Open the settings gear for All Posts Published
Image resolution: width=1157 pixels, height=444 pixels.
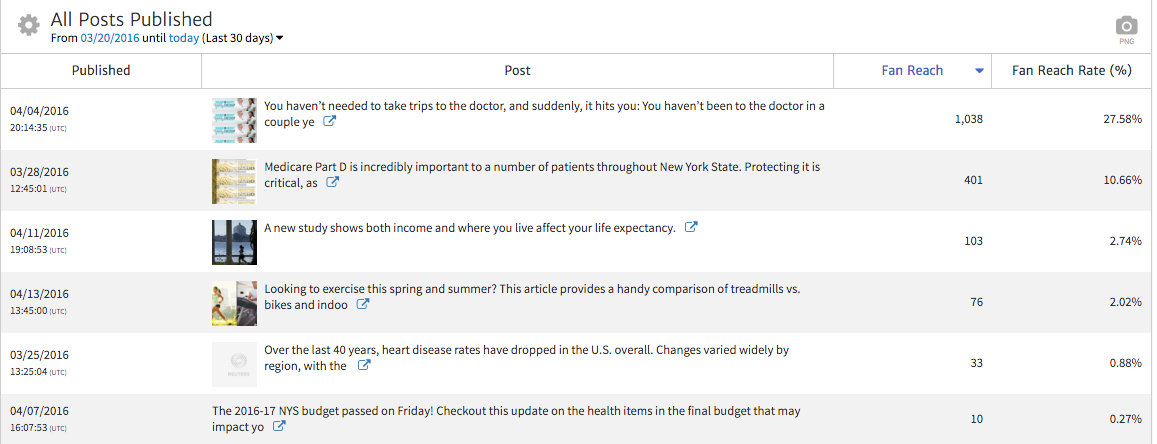point(29,25)
